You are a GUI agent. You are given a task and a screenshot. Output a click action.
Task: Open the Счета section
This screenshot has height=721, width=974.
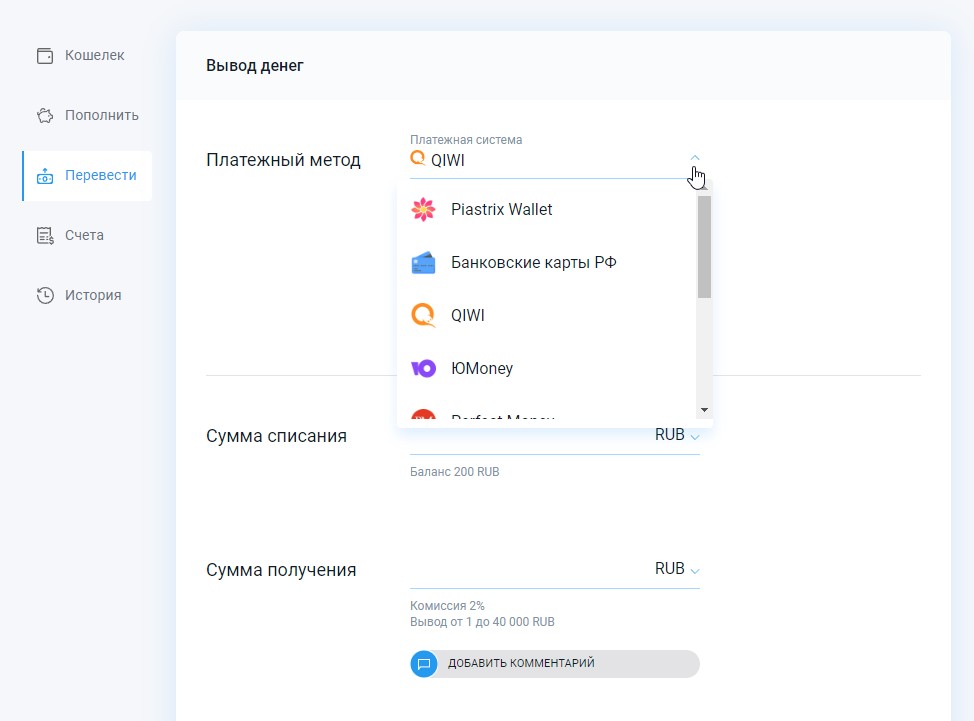tap(87, 235)
